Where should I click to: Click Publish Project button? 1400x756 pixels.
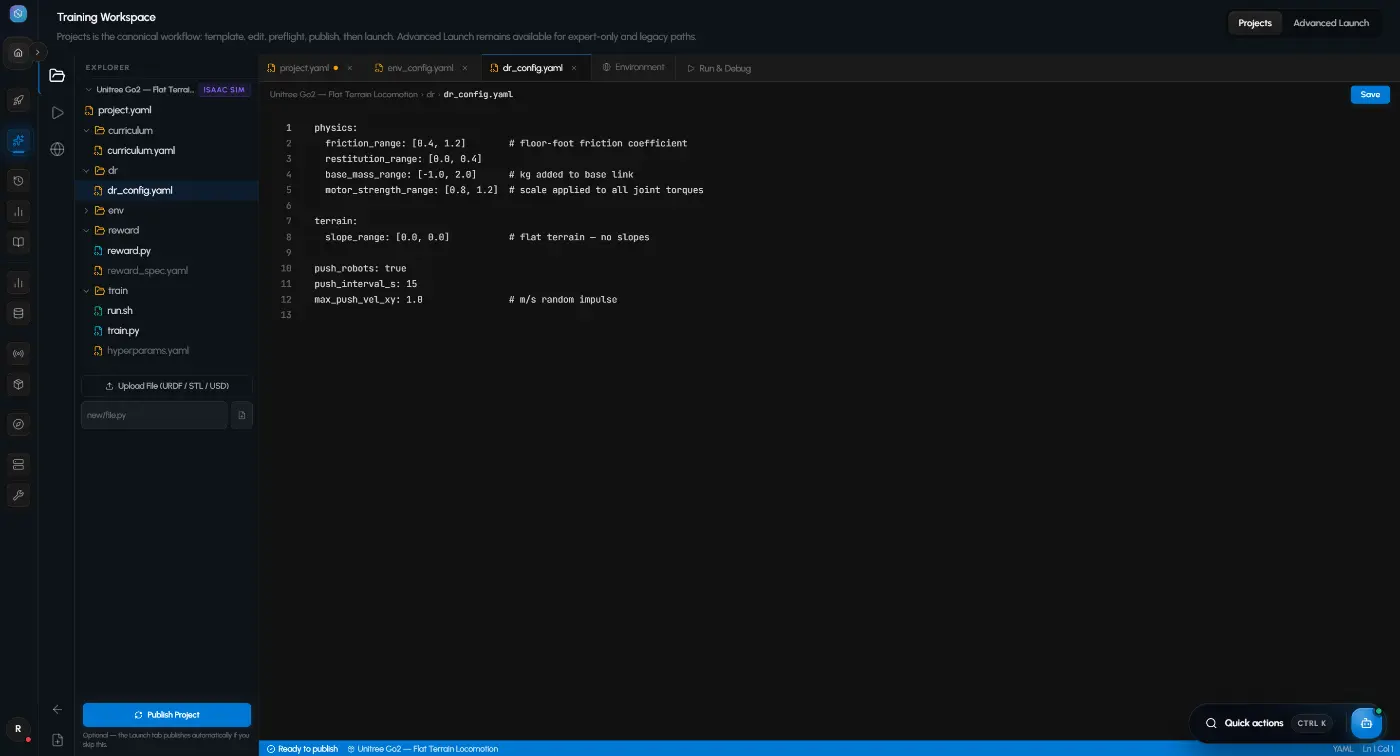[167, 715]
